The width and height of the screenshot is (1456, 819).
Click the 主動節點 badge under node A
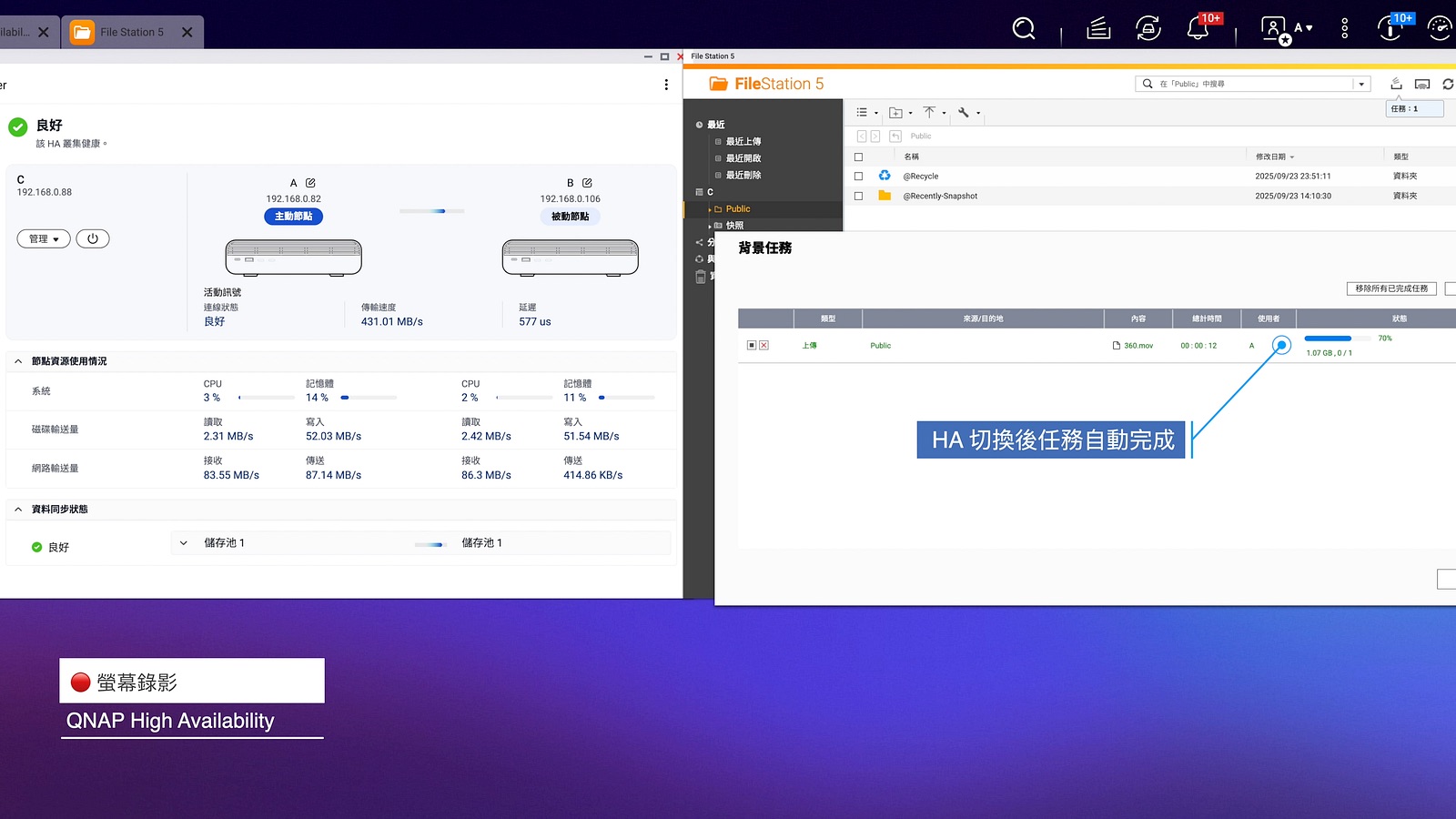tap(293, 217)
